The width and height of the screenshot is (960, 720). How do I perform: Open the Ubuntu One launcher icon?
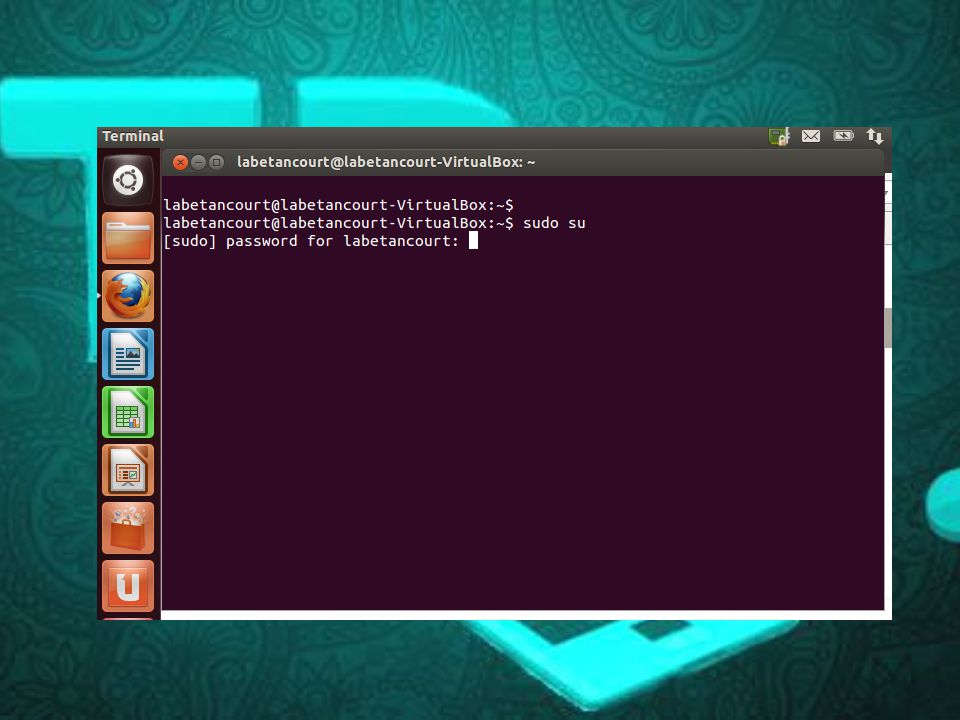point(128,586)
